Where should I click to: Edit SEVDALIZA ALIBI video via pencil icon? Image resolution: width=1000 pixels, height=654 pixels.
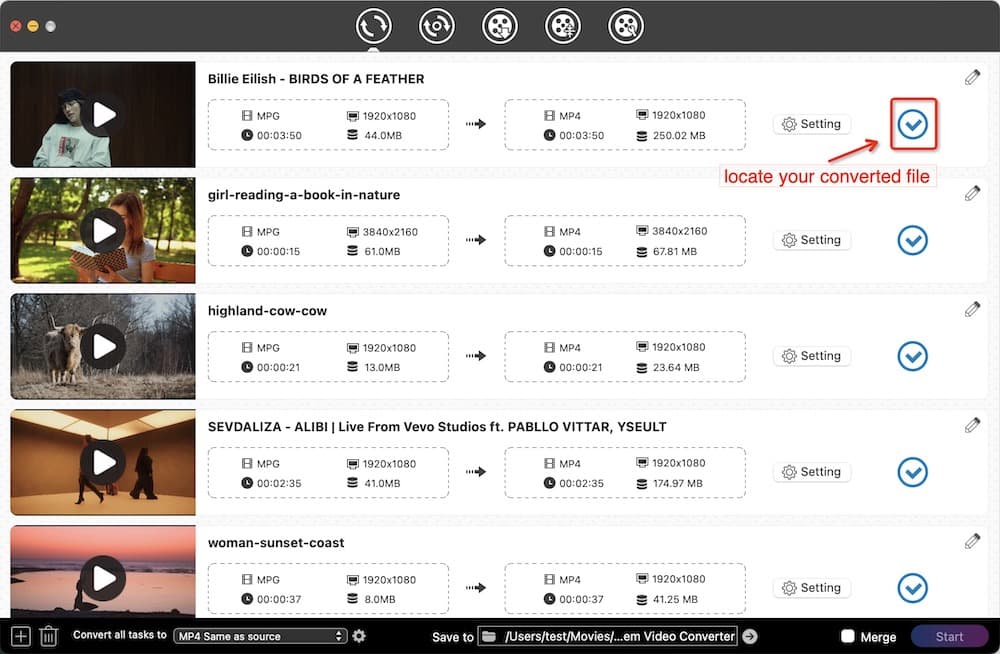(972, 425)
